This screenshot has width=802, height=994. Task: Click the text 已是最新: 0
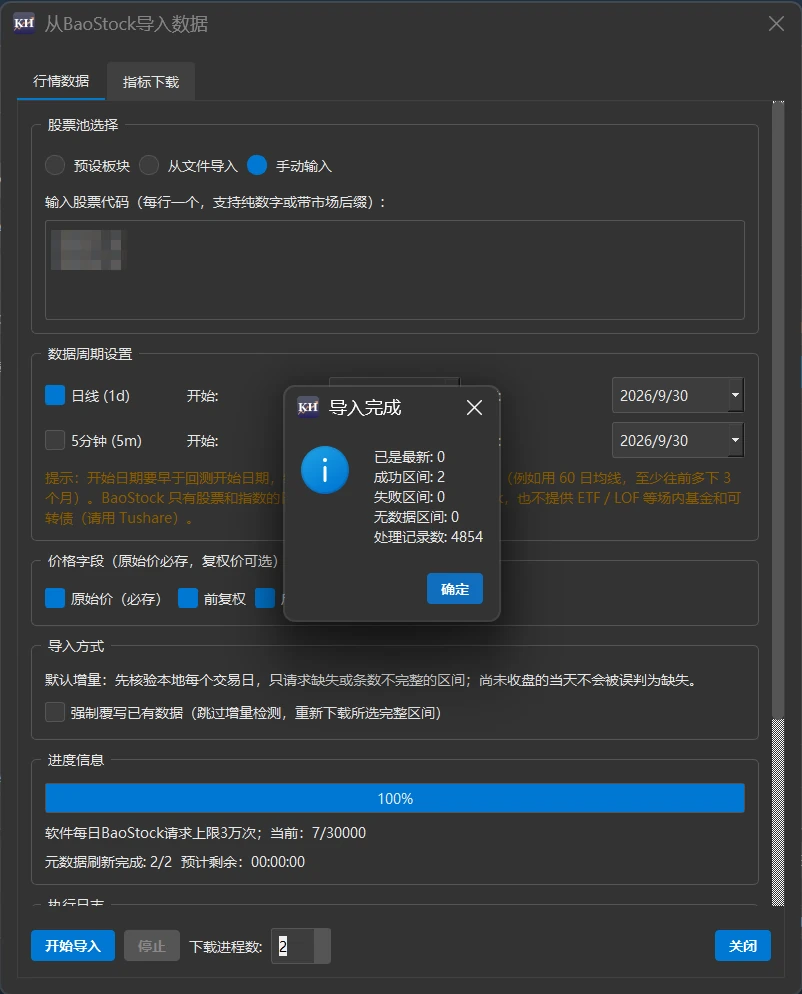click(409, 457)
